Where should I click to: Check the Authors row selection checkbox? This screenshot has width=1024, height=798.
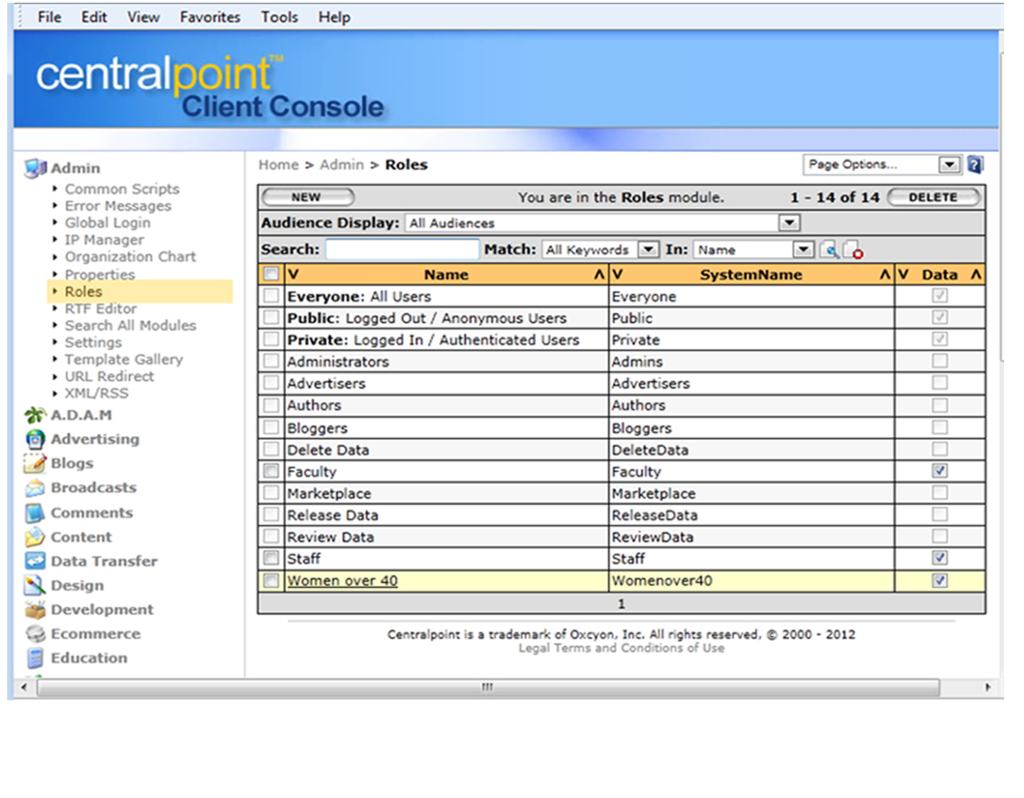coord(271,406)
